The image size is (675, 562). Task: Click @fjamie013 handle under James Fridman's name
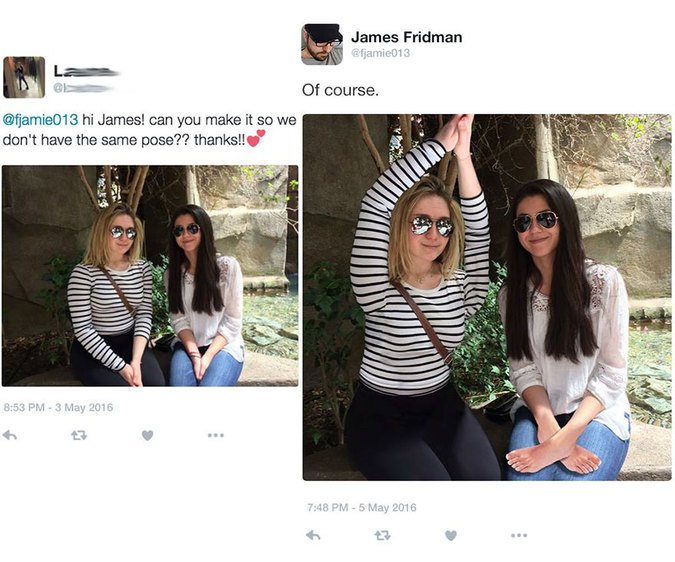tap(380, 53)
